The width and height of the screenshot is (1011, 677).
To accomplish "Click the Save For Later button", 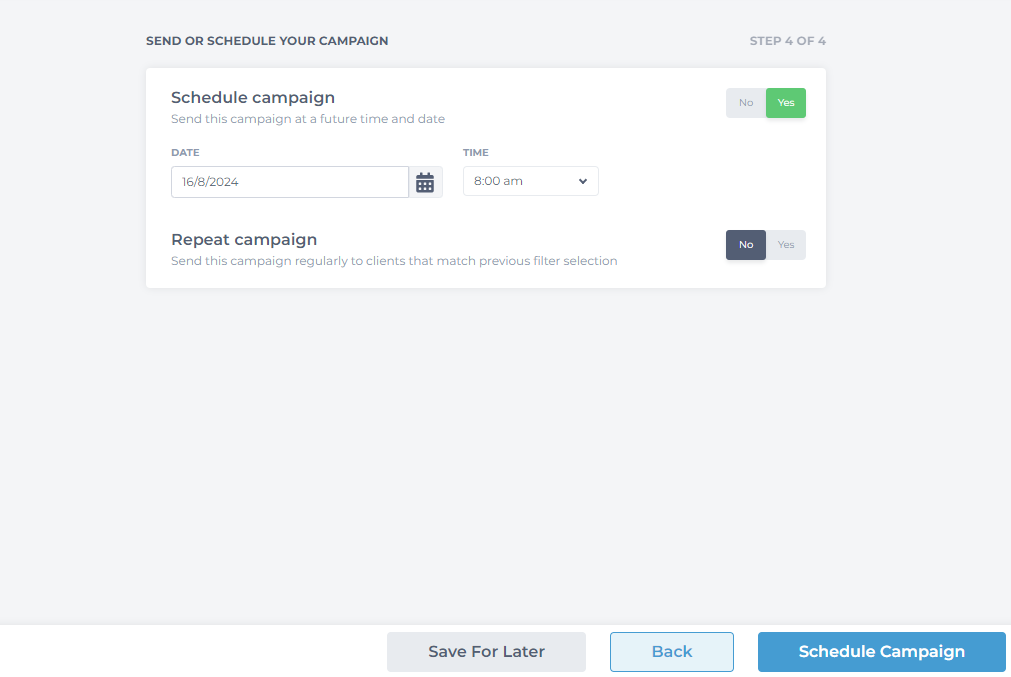I will [x=486, y=652].
